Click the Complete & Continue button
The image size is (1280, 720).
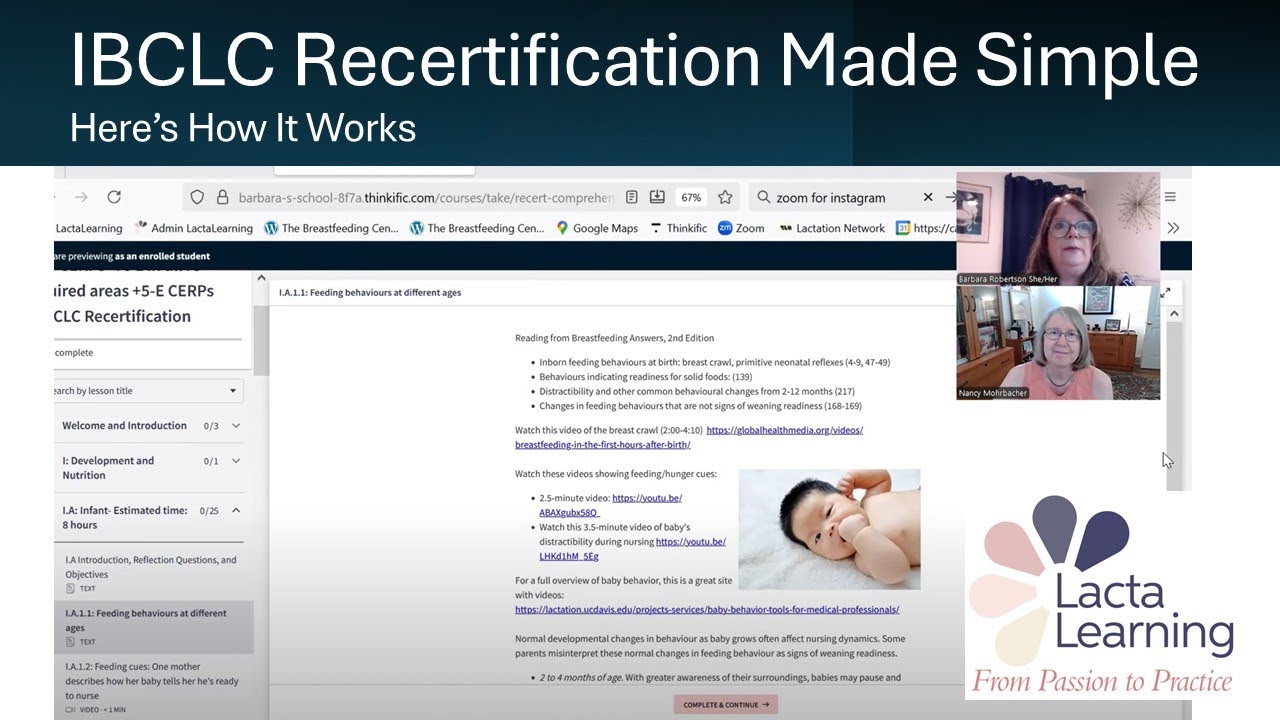726,704
